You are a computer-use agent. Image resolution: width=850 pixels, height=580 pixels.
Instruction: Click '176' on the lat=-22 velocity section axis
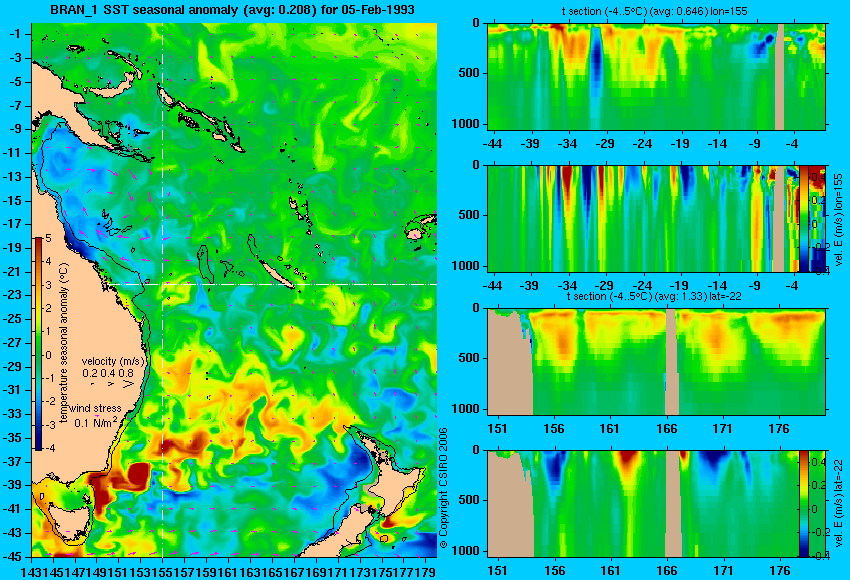click(x=780, y=571)
